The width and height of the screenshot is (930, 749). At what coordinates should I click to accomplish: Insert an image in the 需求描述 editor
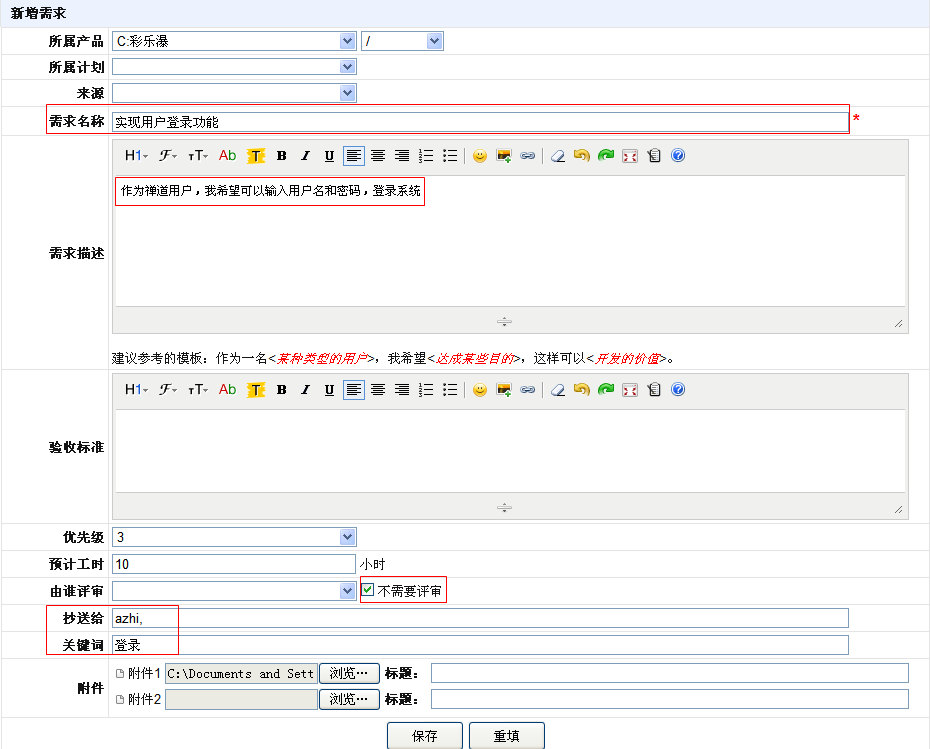pos(504,156)
